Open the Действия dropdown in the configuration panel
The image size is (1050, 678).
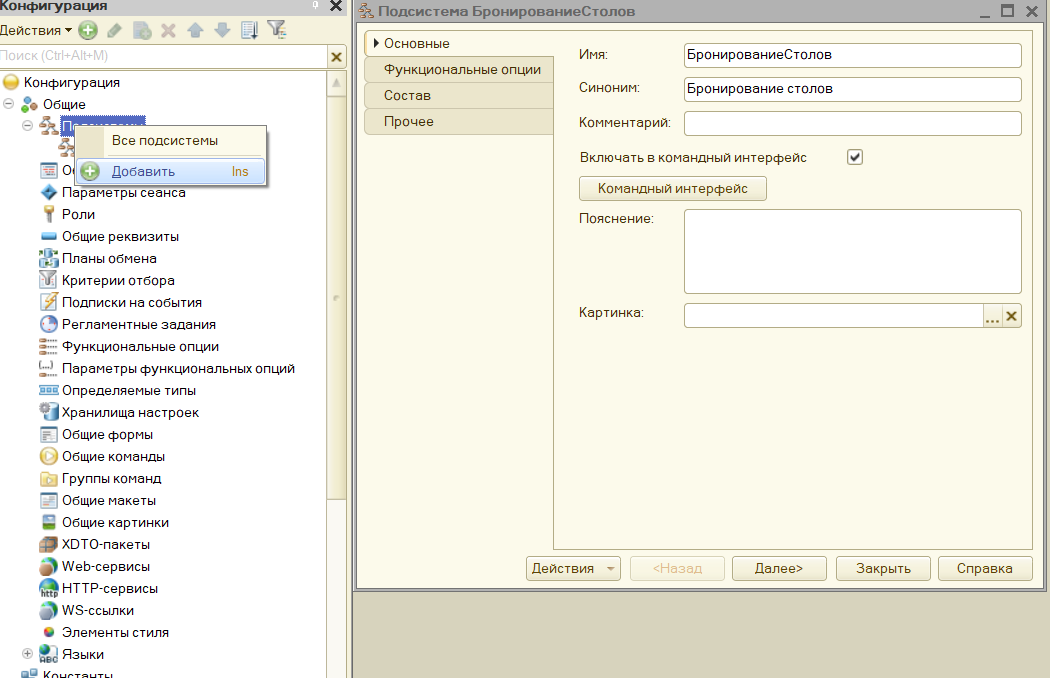[x=36, y=31]
